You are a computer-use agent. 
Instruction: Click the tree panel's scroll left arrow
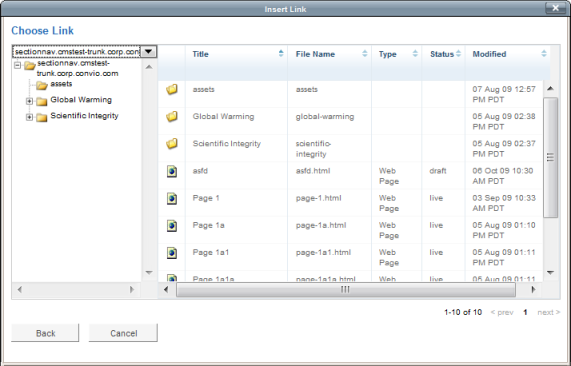pos(20,290)
